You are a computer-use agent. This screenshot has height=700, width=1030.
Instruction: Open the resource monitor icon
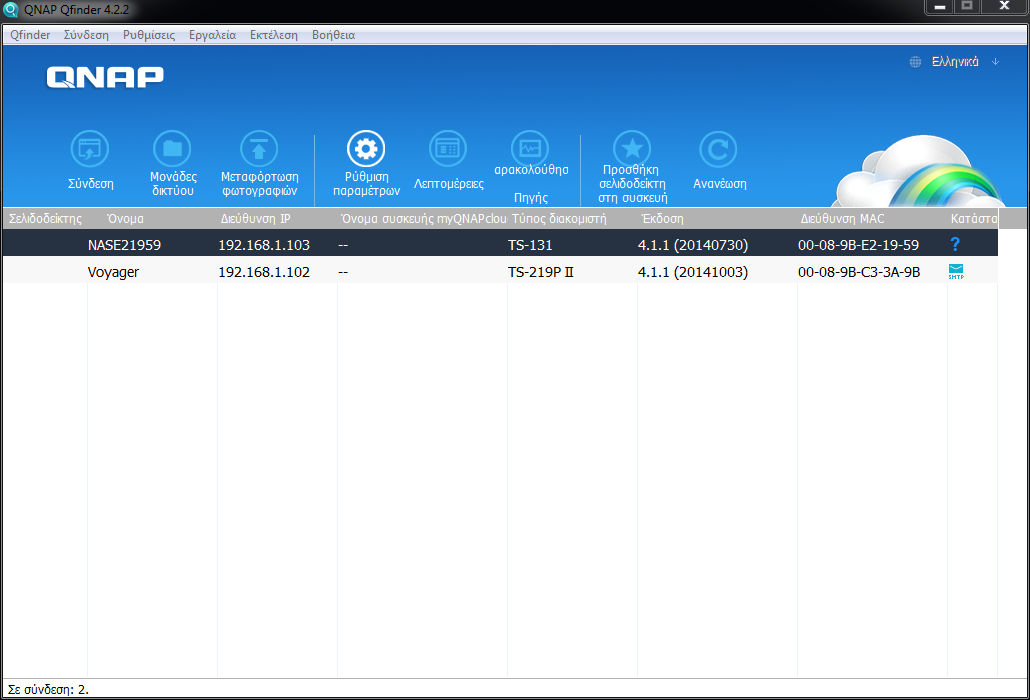click(530, 150)
